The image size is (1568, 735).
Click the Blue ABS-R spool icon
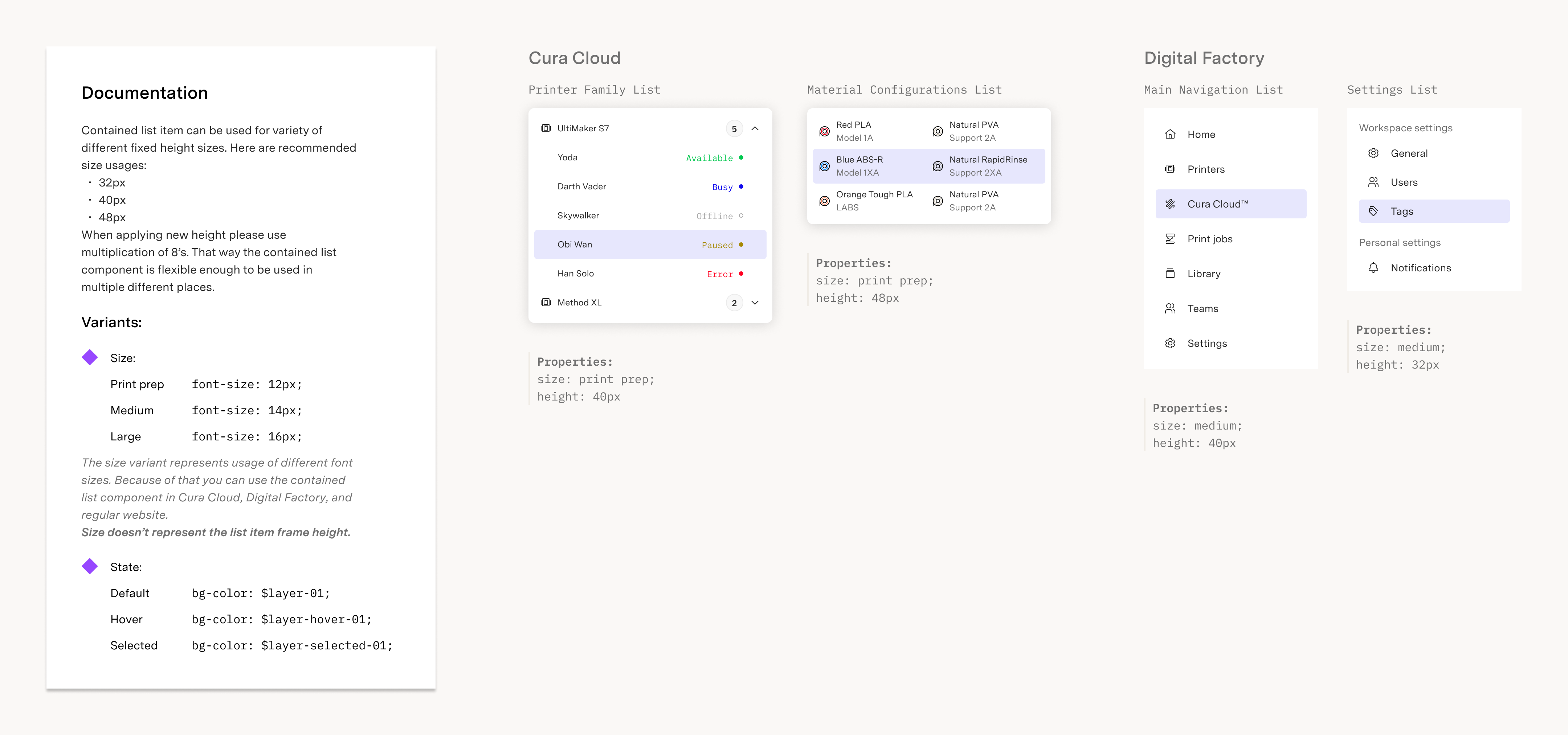click(x=824, y=166)
